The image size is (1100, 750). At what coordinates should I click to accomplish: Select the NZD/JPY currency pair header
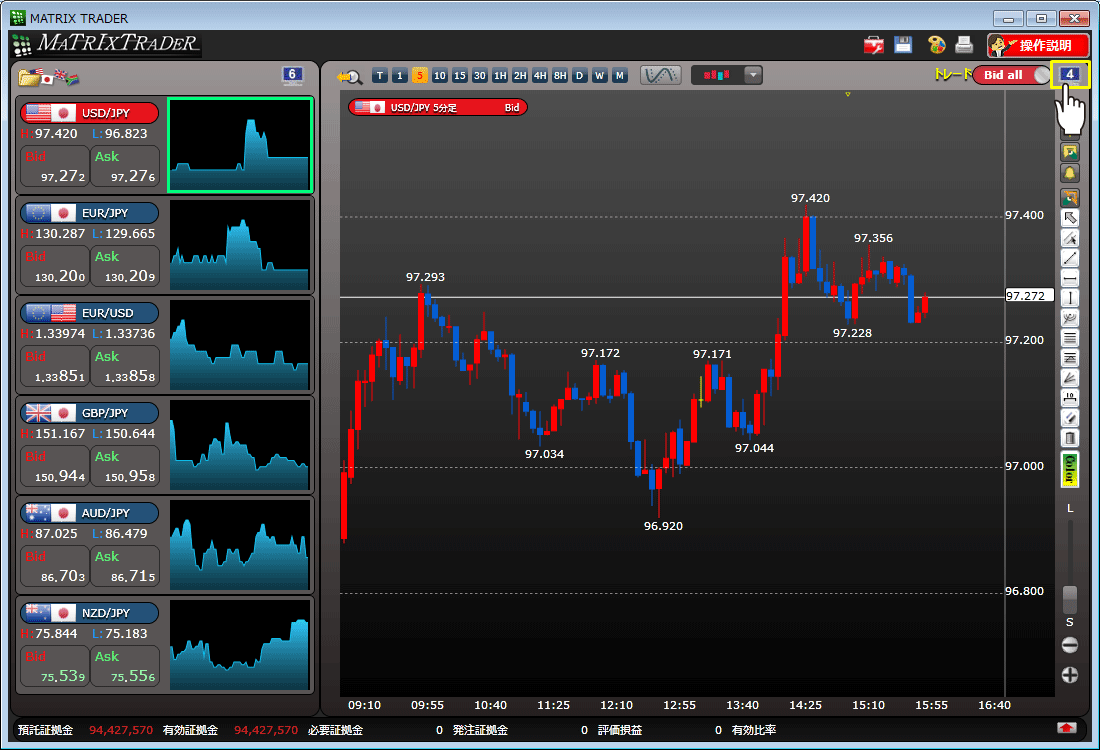90,613
